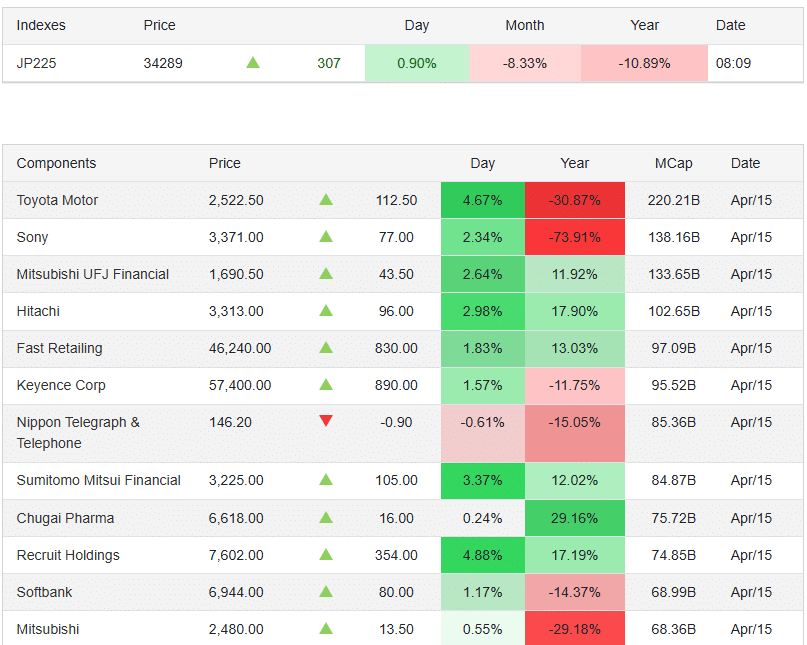This screenshot has height=645, width=807.
Task: Click Softbank year change -14.37%
Action: pos(575,592)
